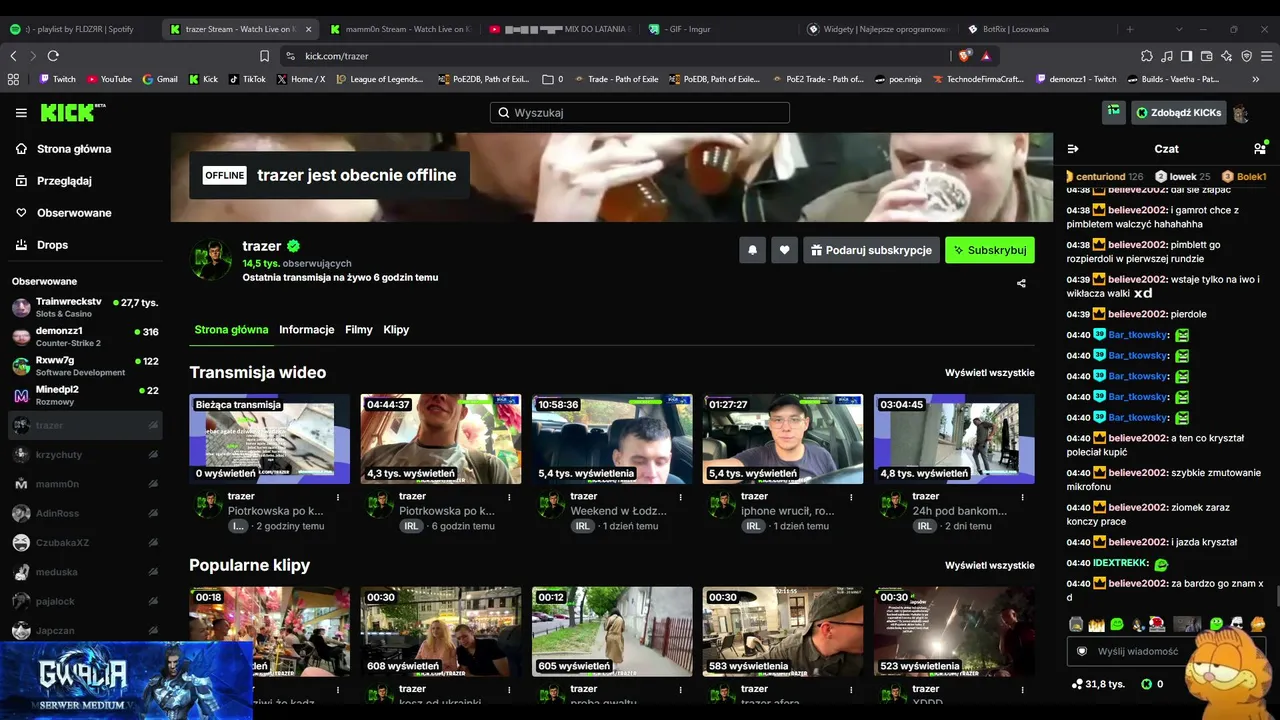Switch to Informacje tab
Viewport: 1280px width, 720px height.
[307, 330]
